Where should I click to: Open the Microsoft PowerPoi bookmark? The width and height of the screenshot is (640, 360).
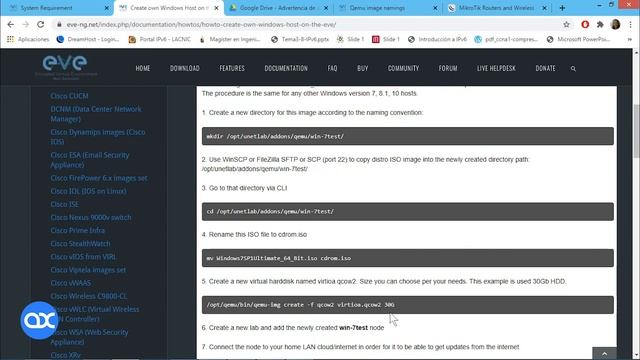578,39
